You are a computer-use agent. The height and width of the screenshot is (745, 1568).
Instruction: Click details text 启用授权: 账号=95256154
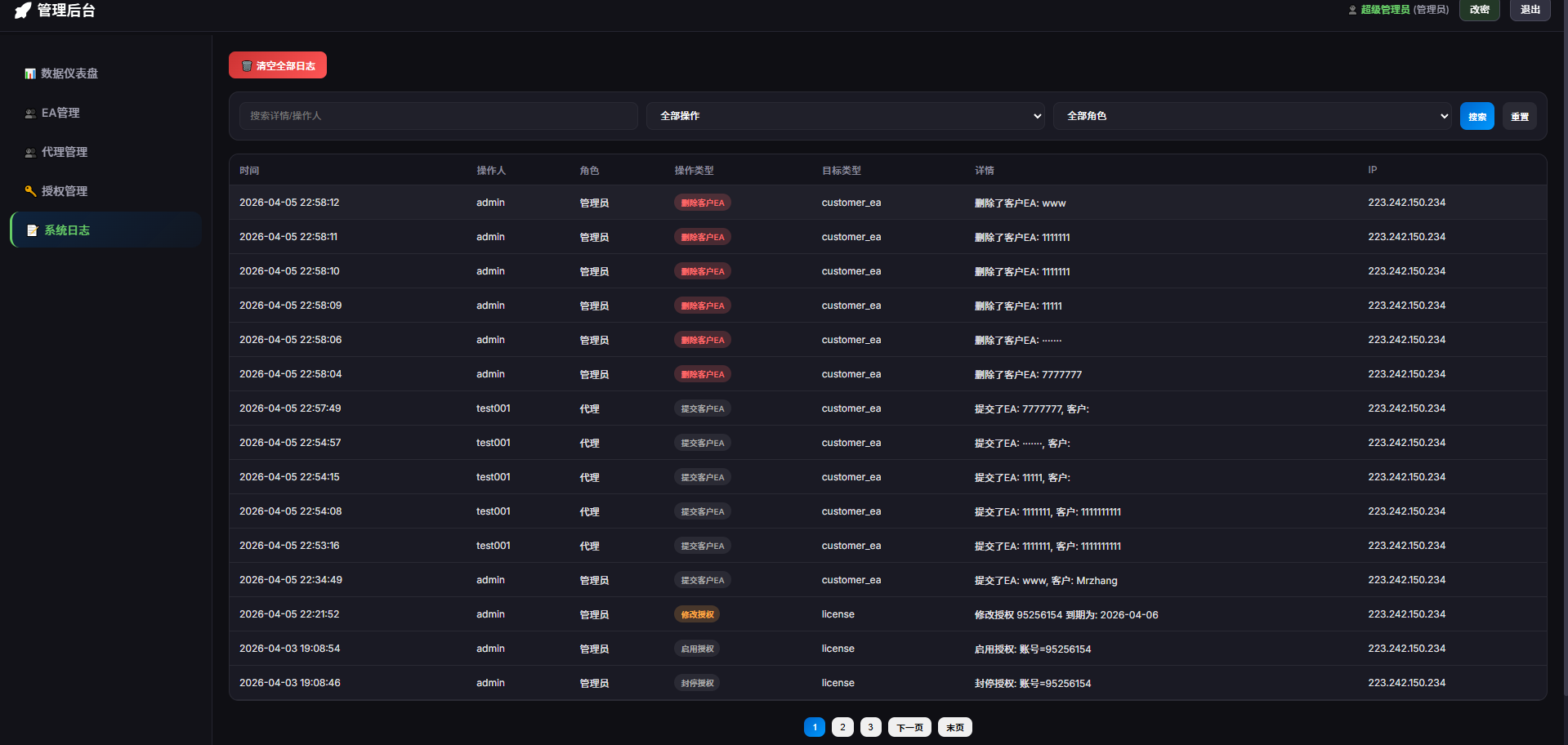coord(1033,649)
